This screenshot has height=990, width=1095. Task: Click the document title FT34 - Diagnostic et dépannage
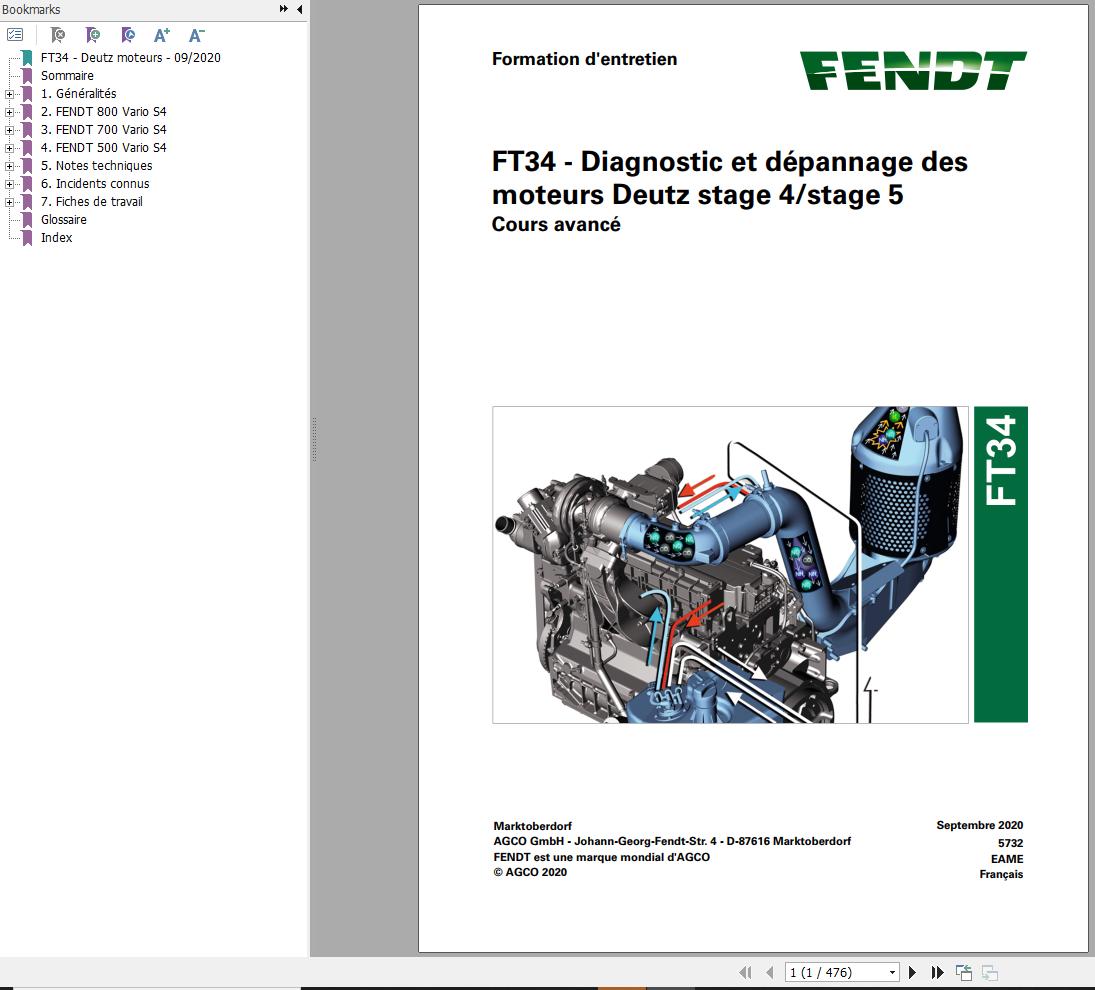[x=730, y=178]
